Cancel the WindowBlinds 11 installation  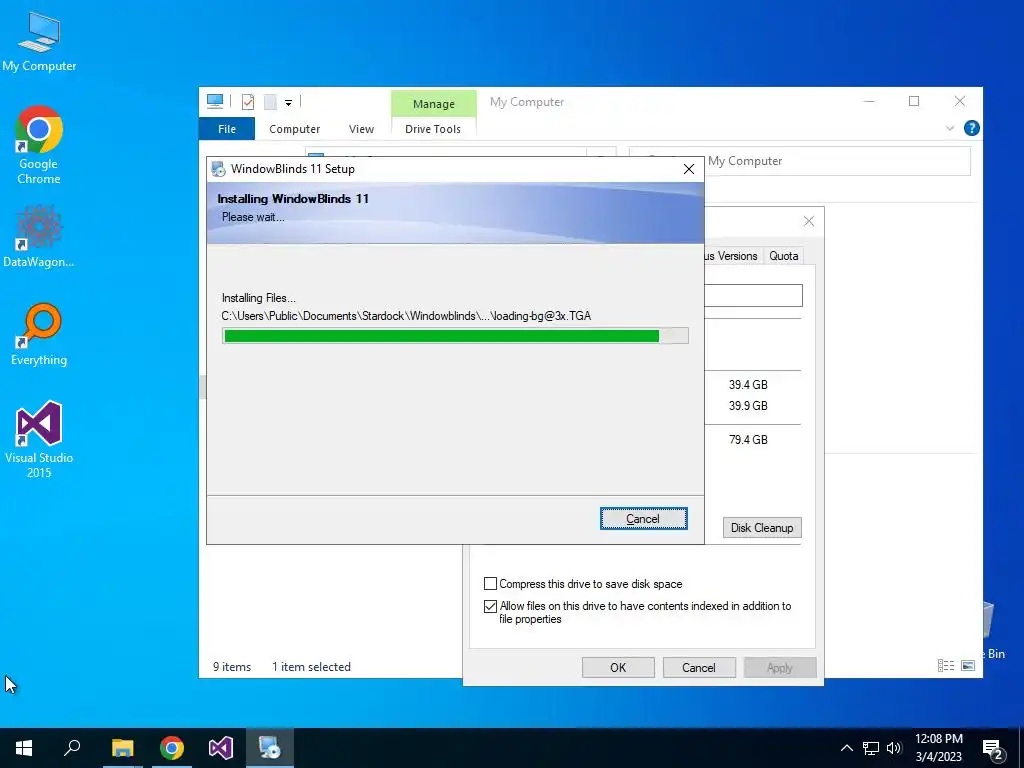coord(643,519)
